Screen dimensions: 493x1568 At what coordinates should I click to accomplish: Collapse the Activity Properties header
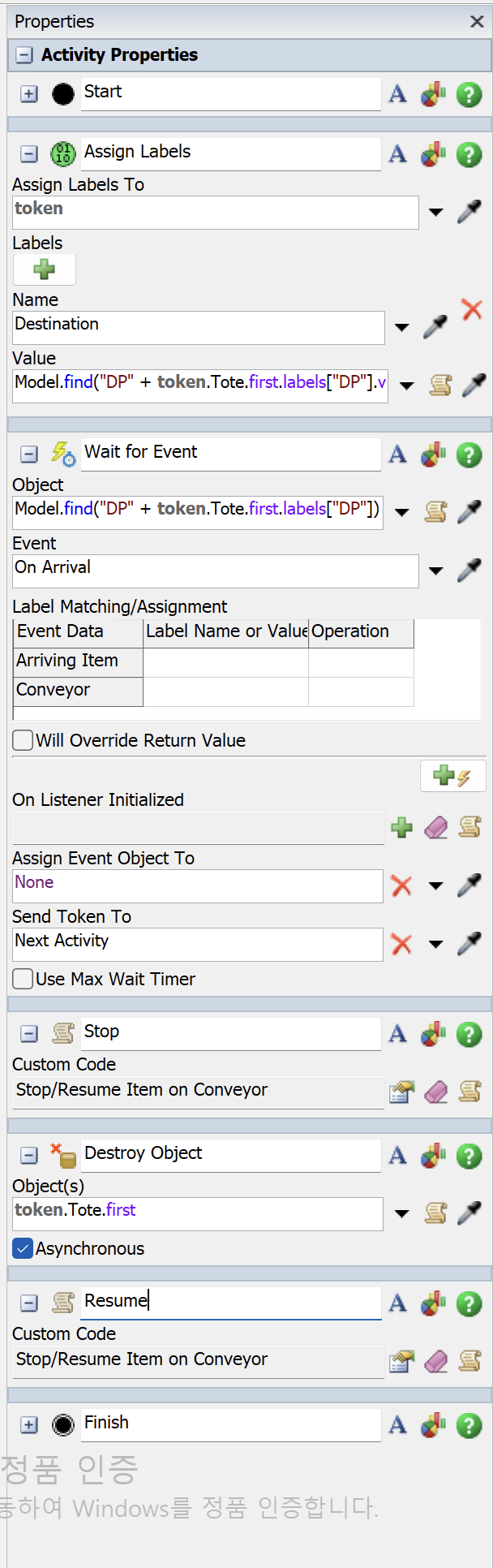[24, 55]
